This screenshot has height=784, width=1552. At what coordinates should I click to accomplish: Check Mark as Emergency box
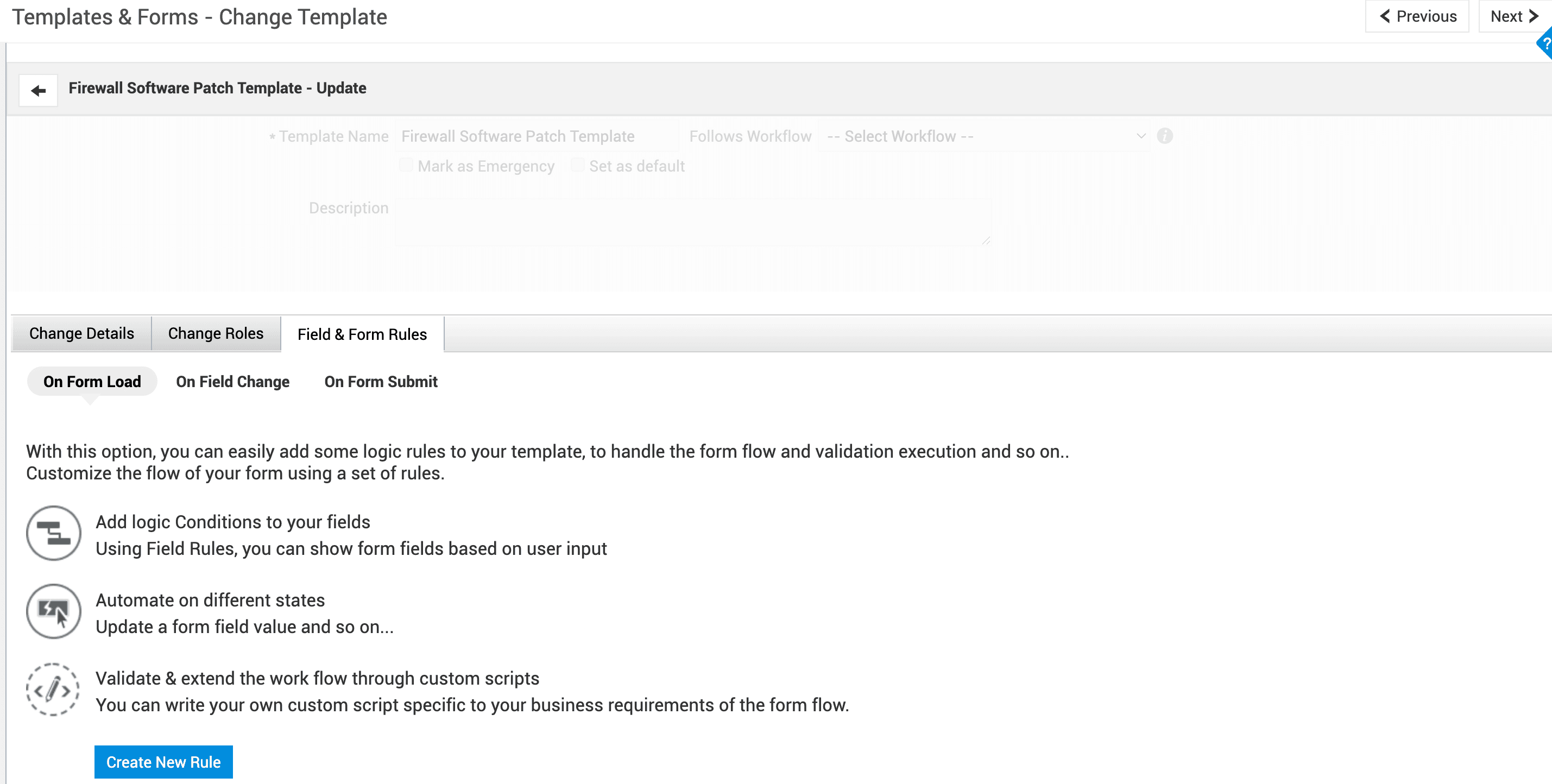point(406,165)
